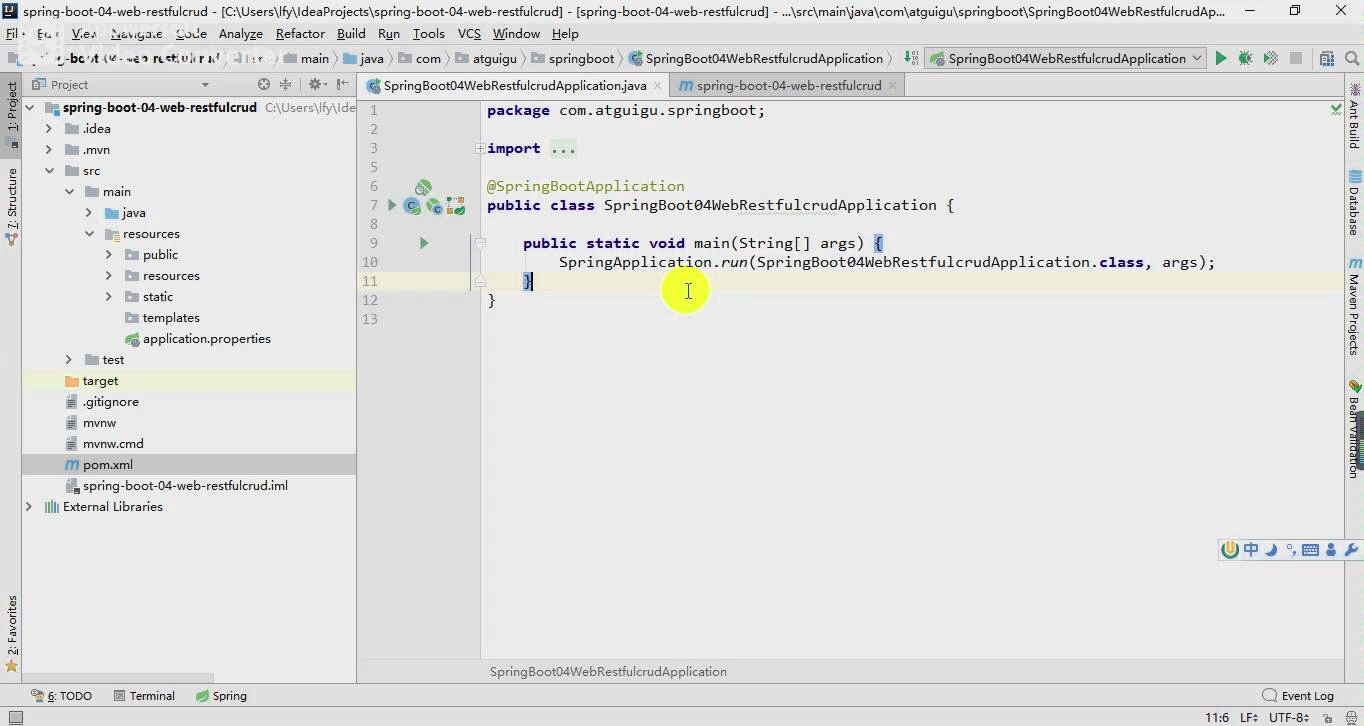Screen dimensions: 1364x726
Task: Run with Coverage icon in toolbar
Action: tap(1270, 58)
